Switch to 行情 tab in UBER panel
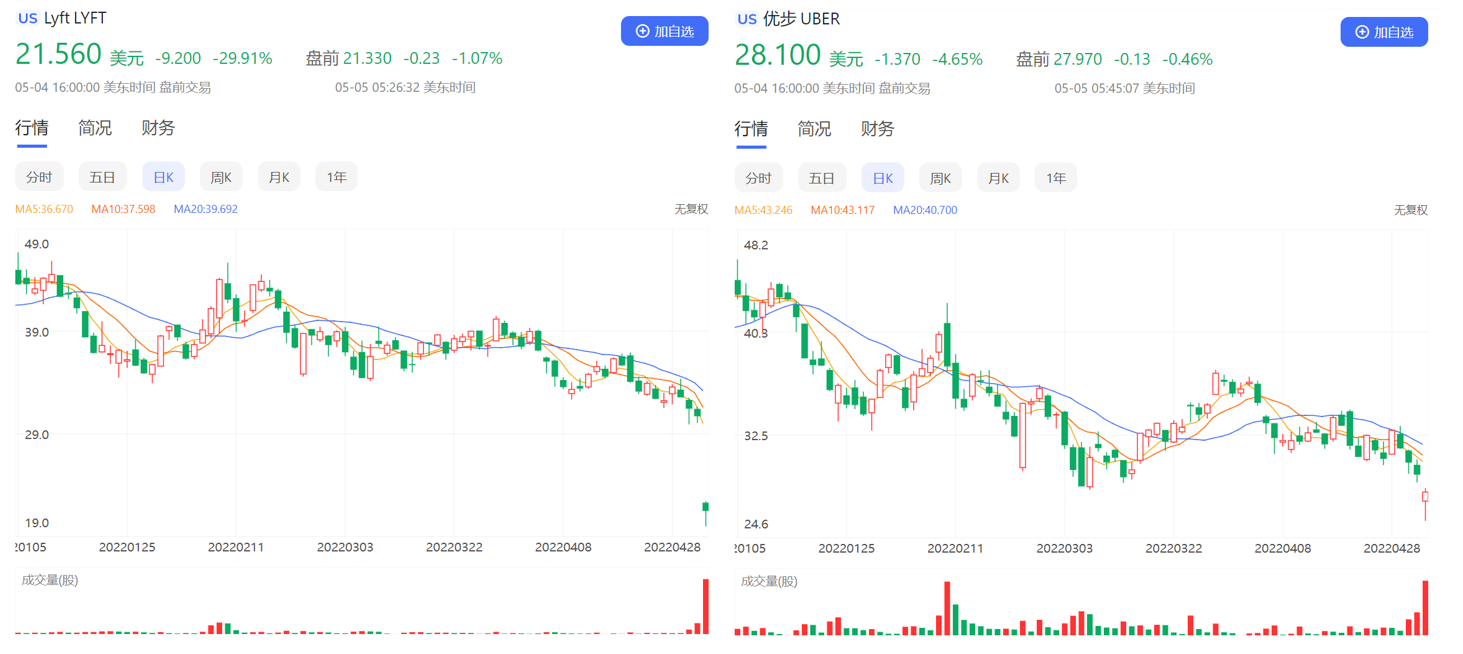Viewport: 1463px width, 654px height. (751, 129)
